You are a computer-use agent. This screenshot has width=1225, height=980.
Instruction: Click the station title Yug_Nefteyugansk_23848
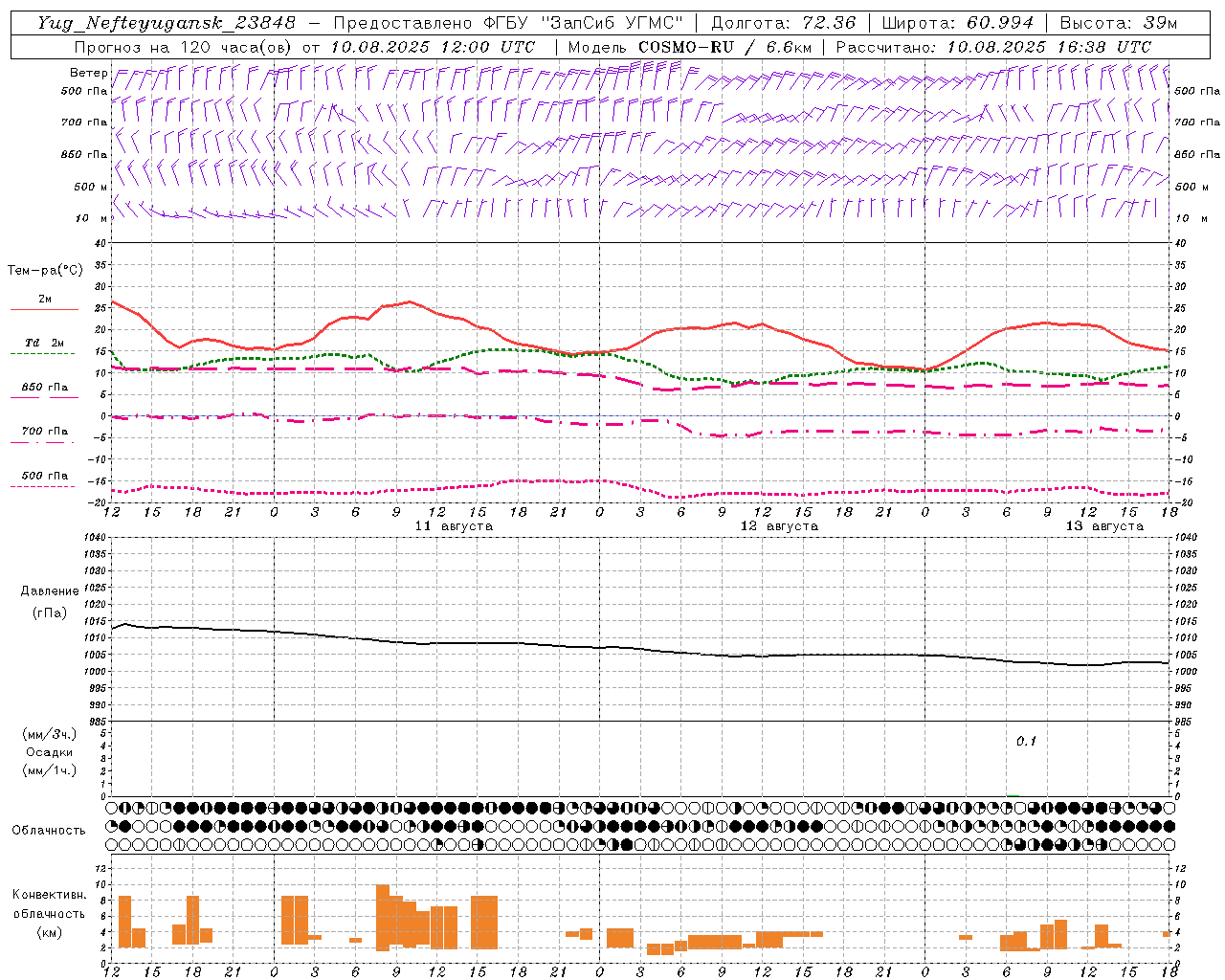click(167, 23)
